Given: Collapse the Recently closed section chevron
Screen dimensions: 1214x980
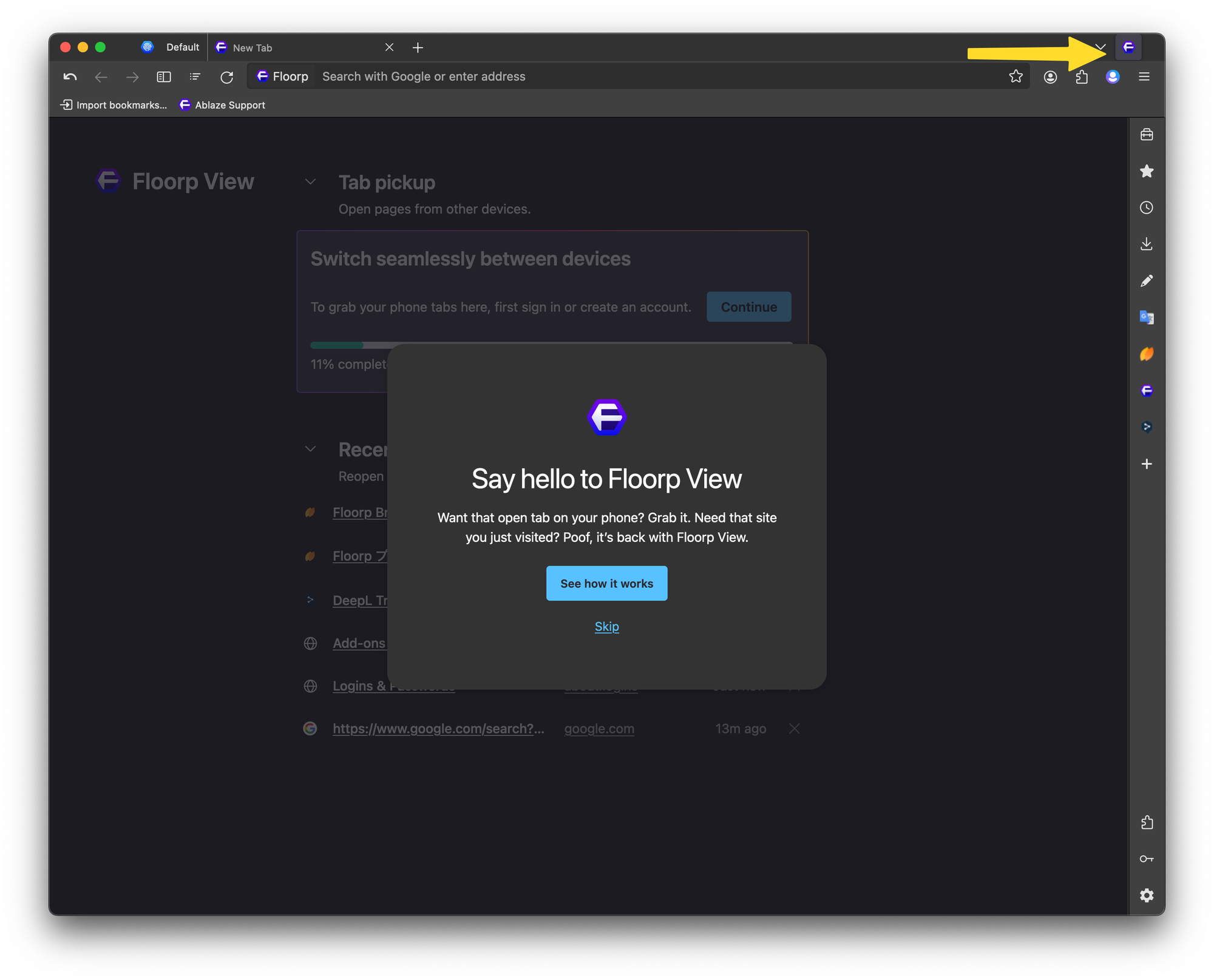Looking at the screenshot, I should click(310, 449).
